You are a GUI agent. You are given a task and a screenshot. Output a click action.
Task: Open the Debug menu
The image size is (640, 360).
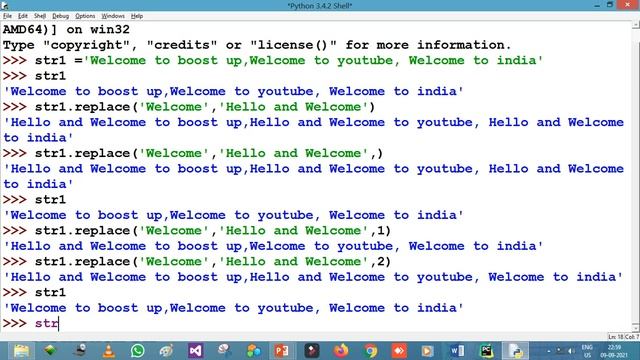tap(60, 16)
